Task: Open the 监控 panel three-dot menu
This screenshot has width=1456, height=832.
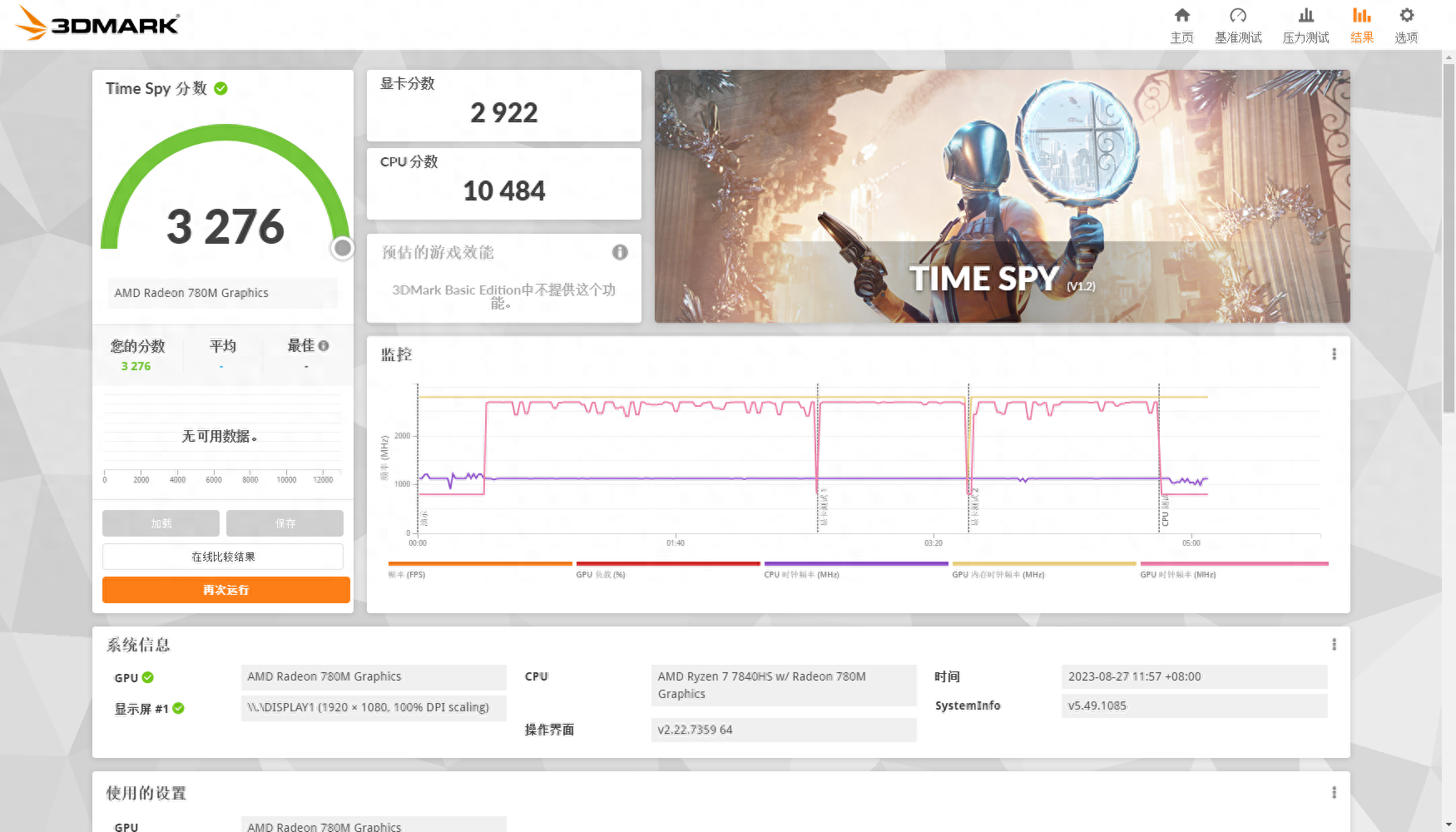Action: pyautogui.click(x=1334, y=354)
